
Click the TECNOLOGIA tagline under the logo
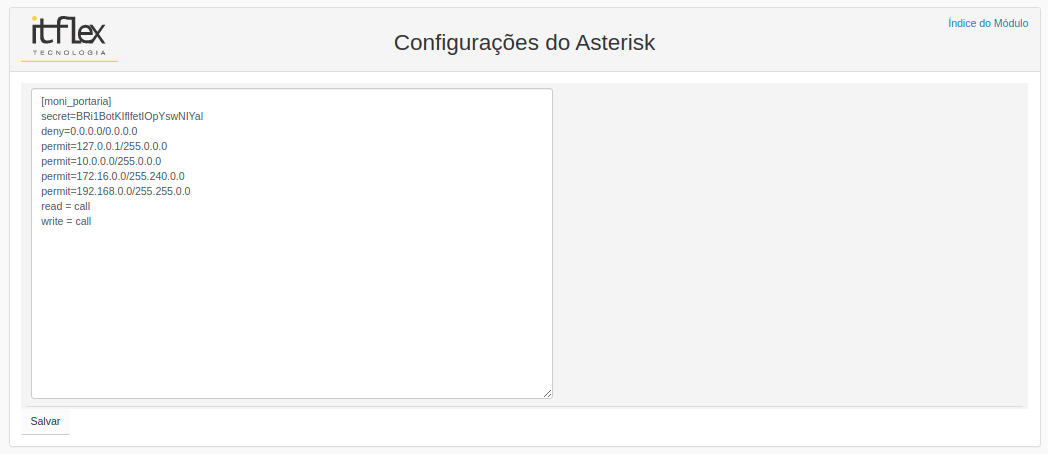(69, 52)
